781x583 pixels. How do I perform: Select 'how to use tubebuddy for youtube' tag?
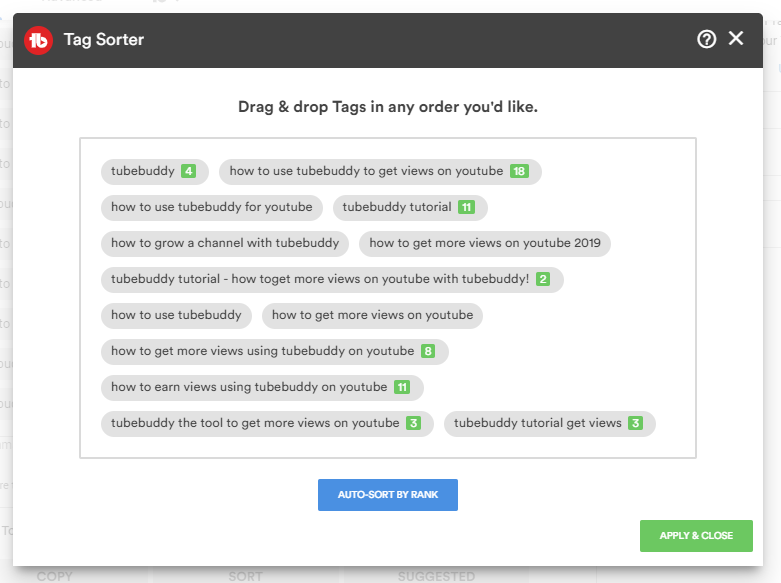[211, 207]
